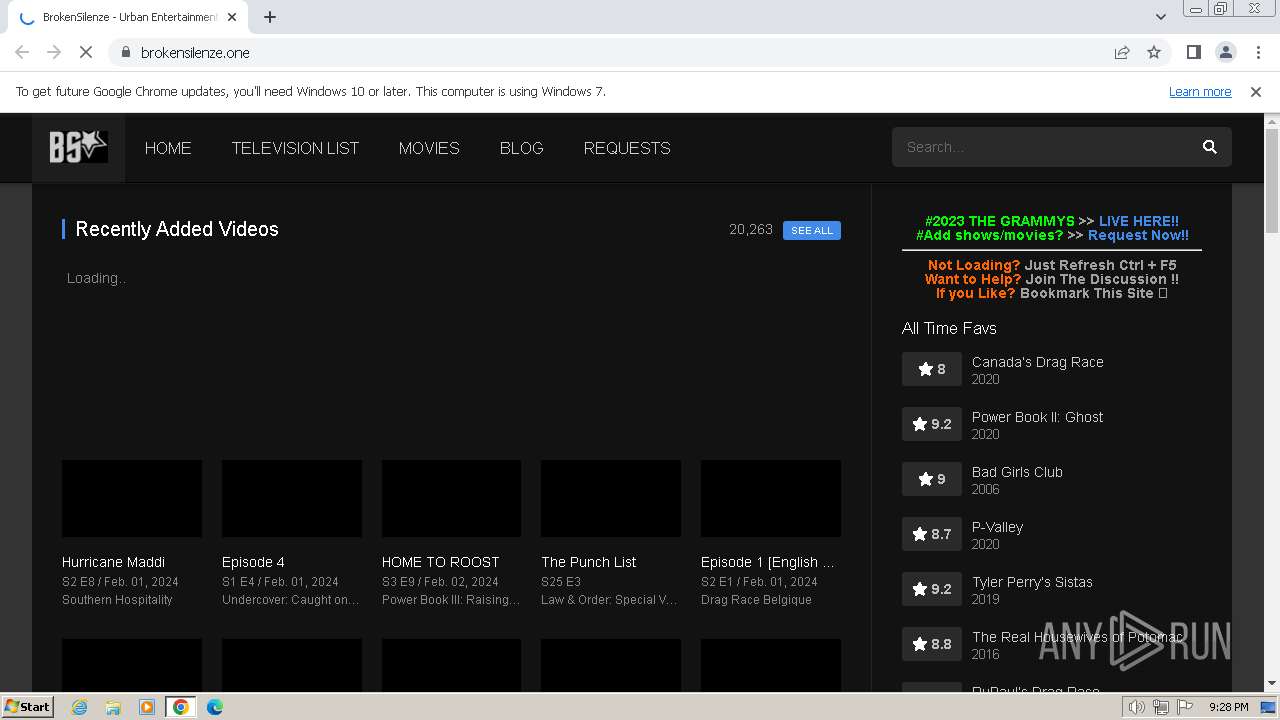Screen dimensions: 1280x720
Task: Click the video count 20,263
Action: point(751,229)
